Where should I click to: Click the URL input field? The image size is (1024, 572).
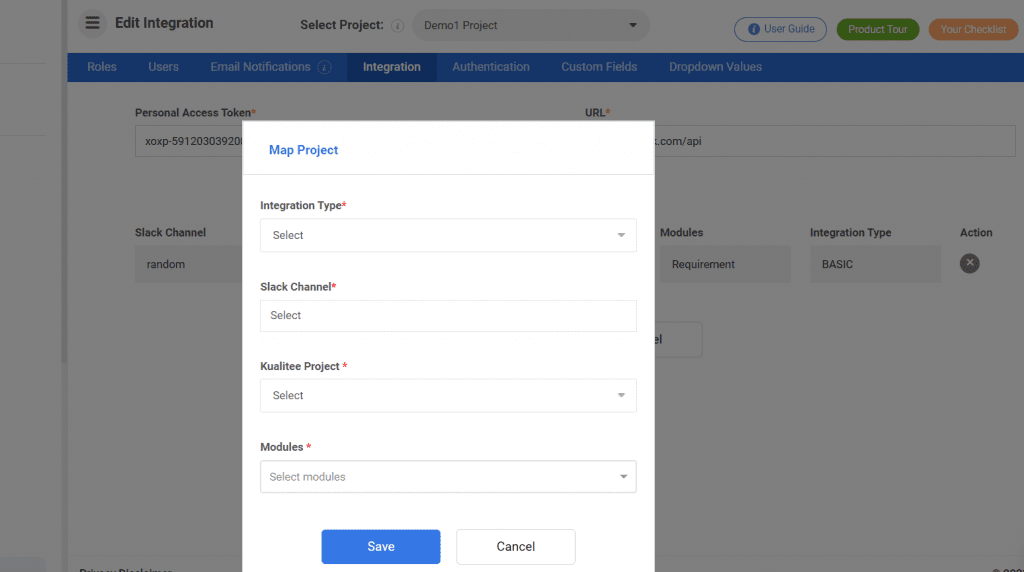835,141
